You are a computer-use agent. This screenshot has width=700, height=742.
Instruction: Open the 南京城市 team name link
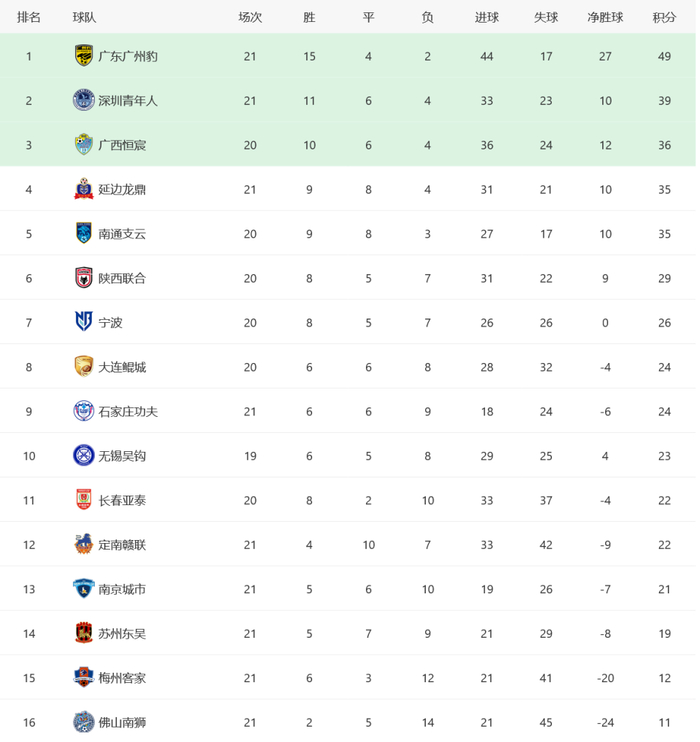point(122,589)
